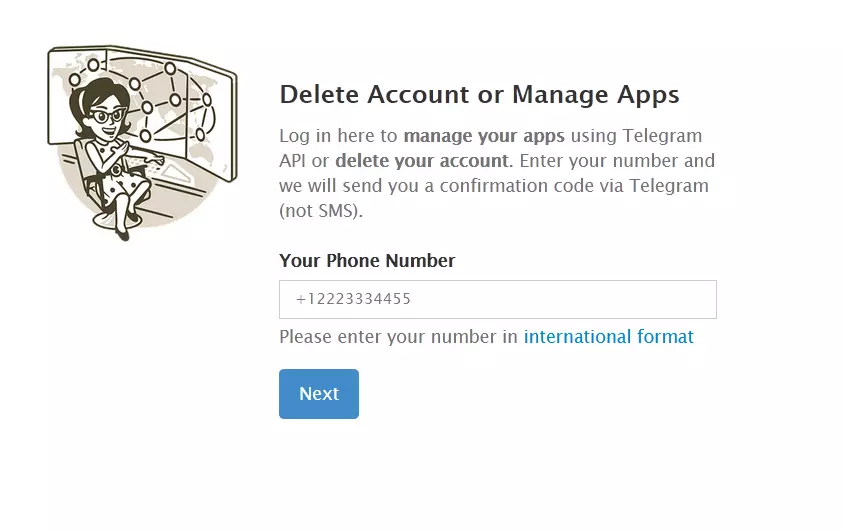Click the bold delete your account text
The width and height of the screenshot is (843, 531).
(x=424, y=161)
